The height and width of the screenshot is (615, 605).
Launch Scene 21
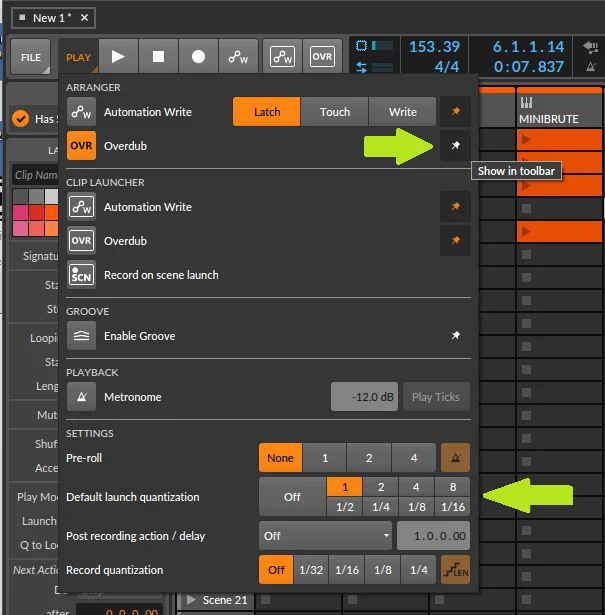[x=192, y=600]
